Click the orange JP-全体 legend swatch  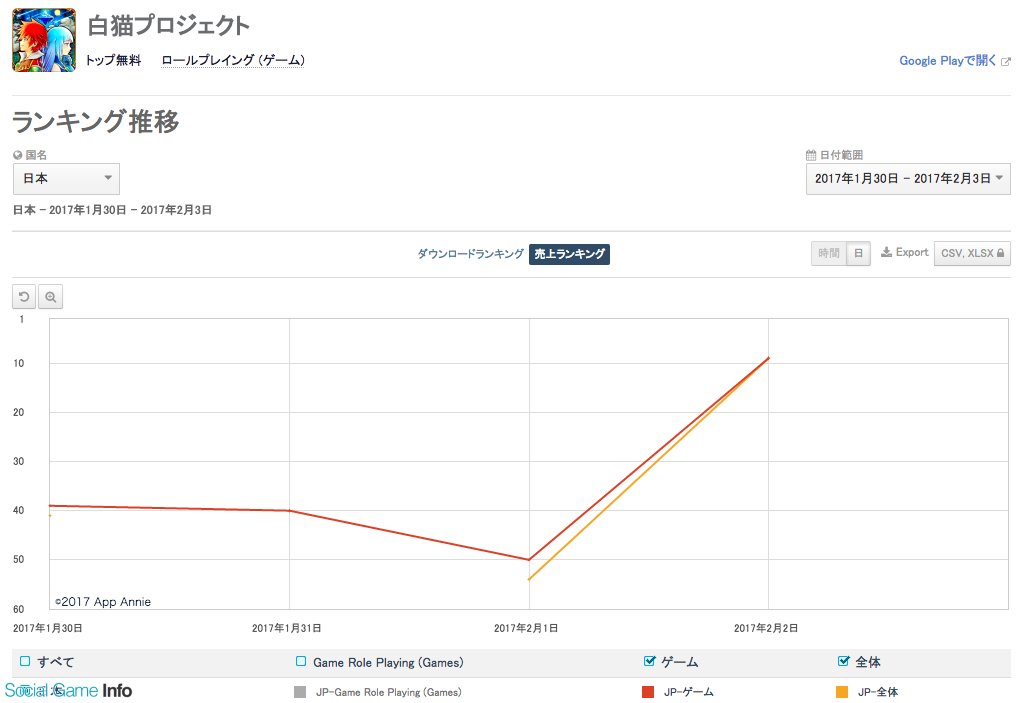click(x=842, y=692)
